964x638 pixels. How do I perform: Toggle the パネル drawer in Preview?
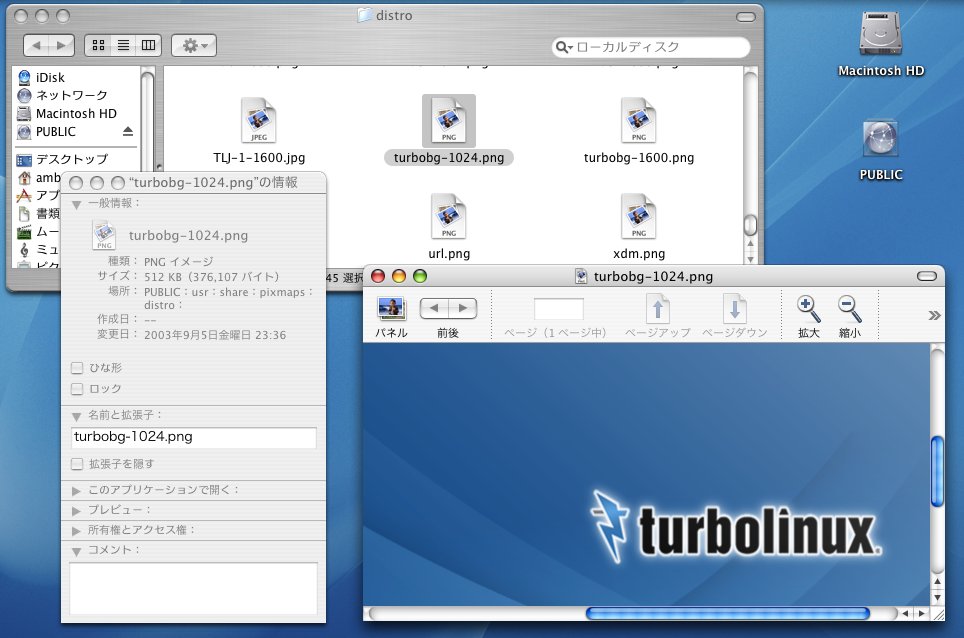[x=391, y=308]
